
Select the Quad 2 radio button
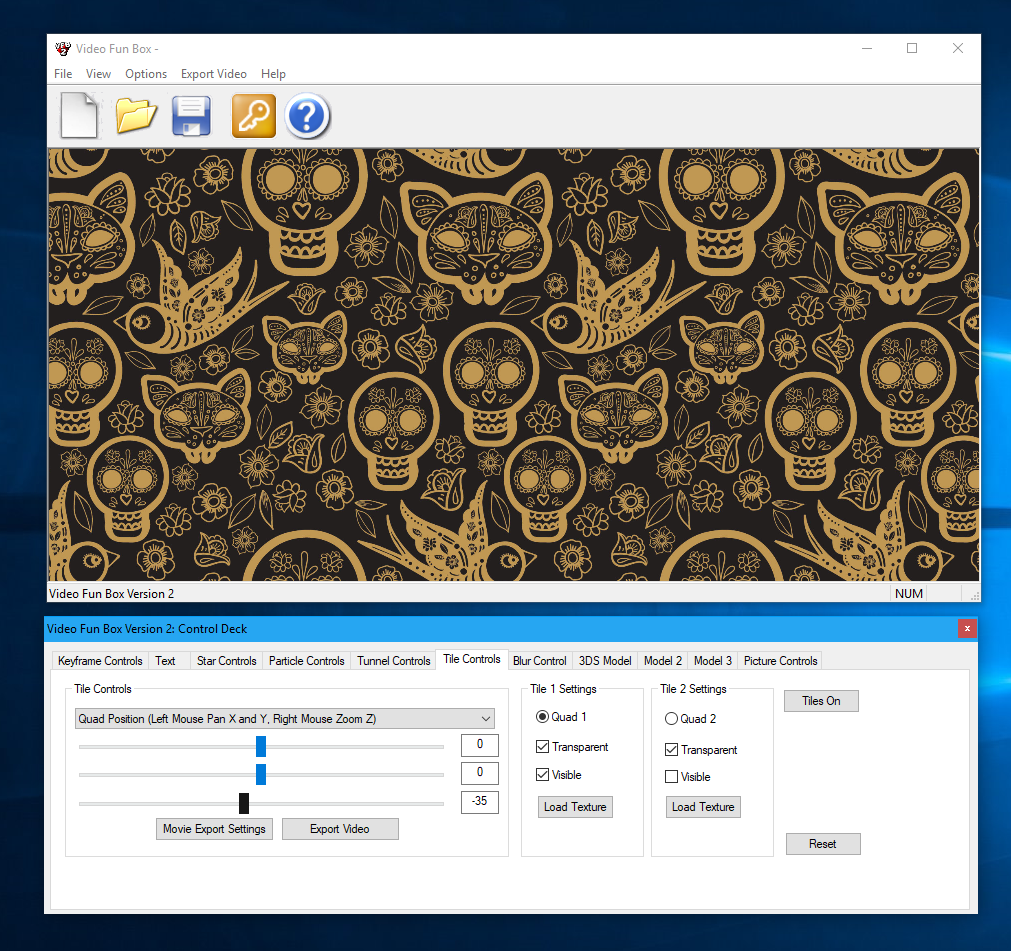coord(671,719)
